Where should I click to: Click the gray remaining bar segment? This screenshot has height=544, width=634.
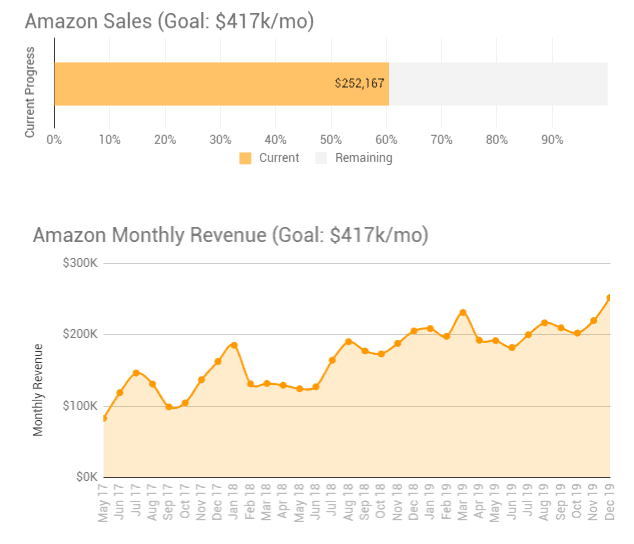(x=498, y=84)
